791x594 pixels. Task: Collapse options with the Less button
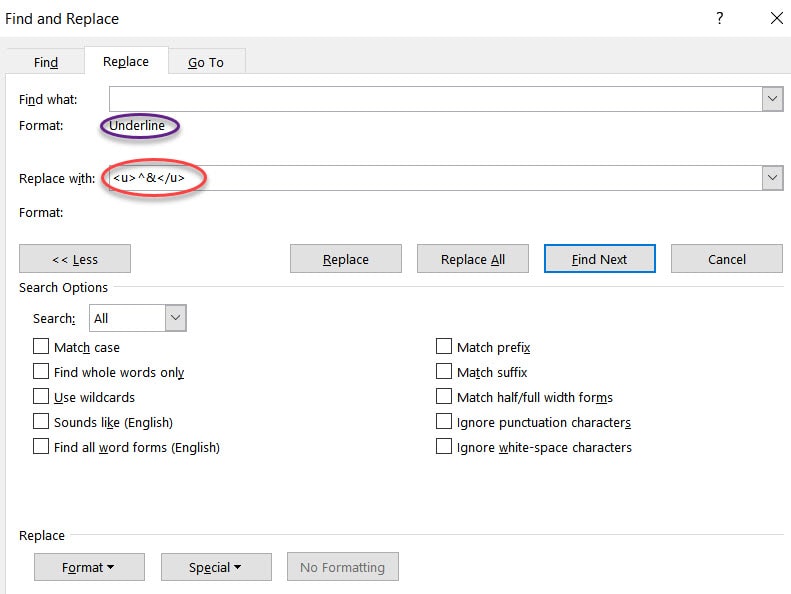coord(75,259)
